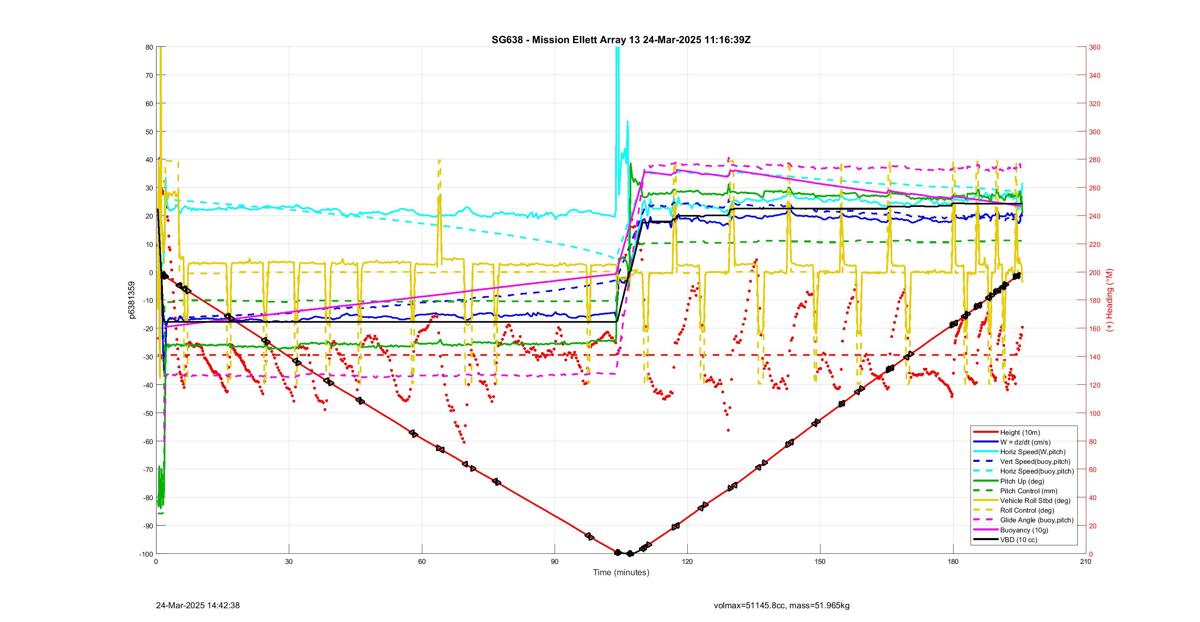1200x622 pixels.
Task: Click the magenta solid swatch for Buoyancy (10g)
Action: [985, 530]
